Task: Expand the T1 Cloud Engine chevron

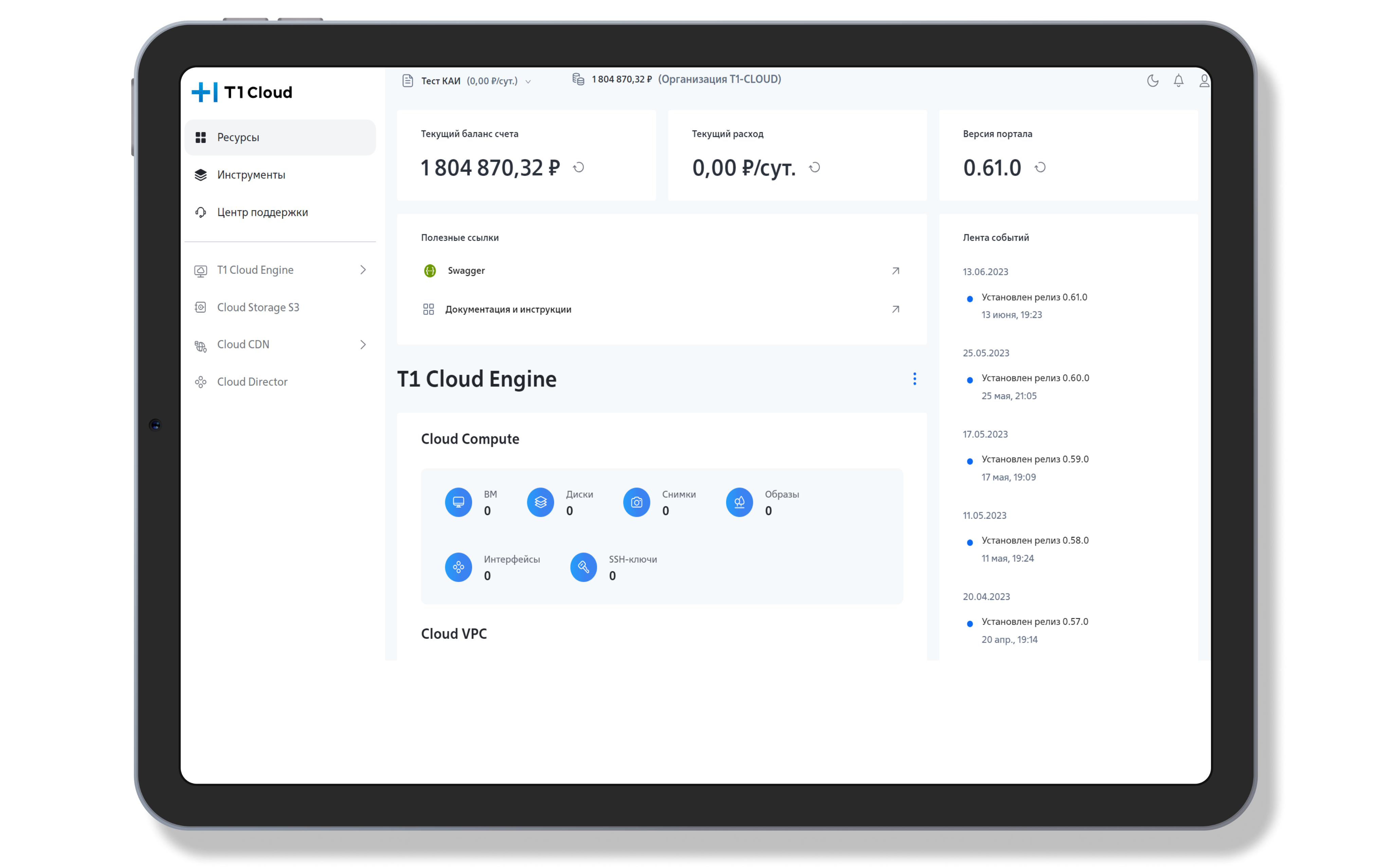Action: pos(363,270)
